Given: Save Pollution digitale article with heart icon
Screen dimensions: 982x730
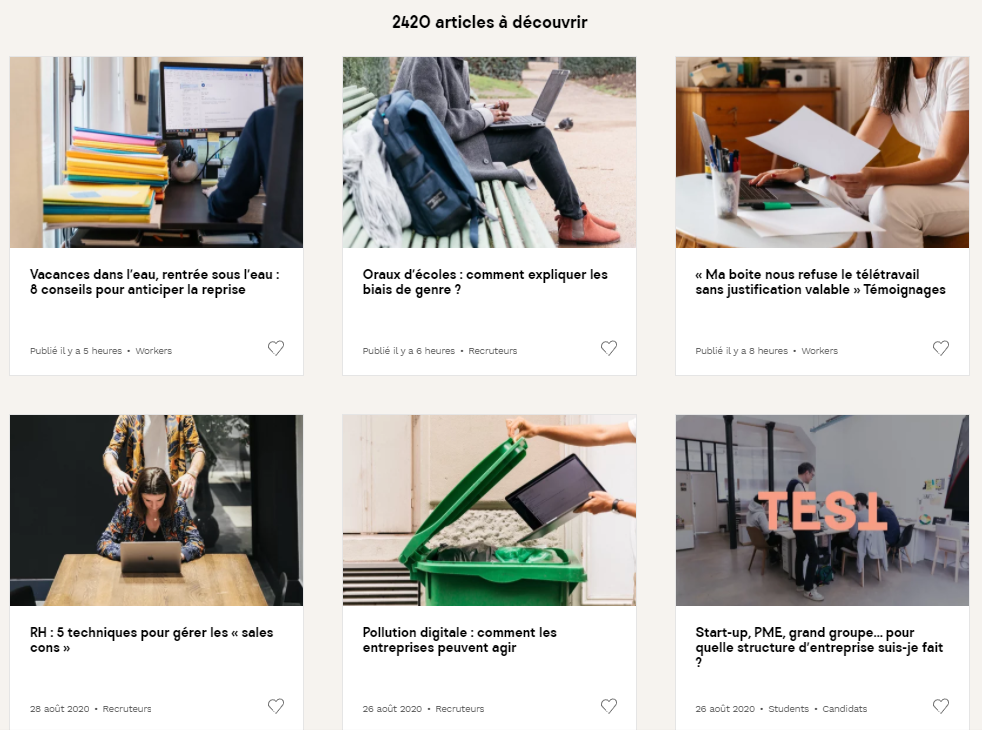Looking at the screenshot, I should click(609, 706).
